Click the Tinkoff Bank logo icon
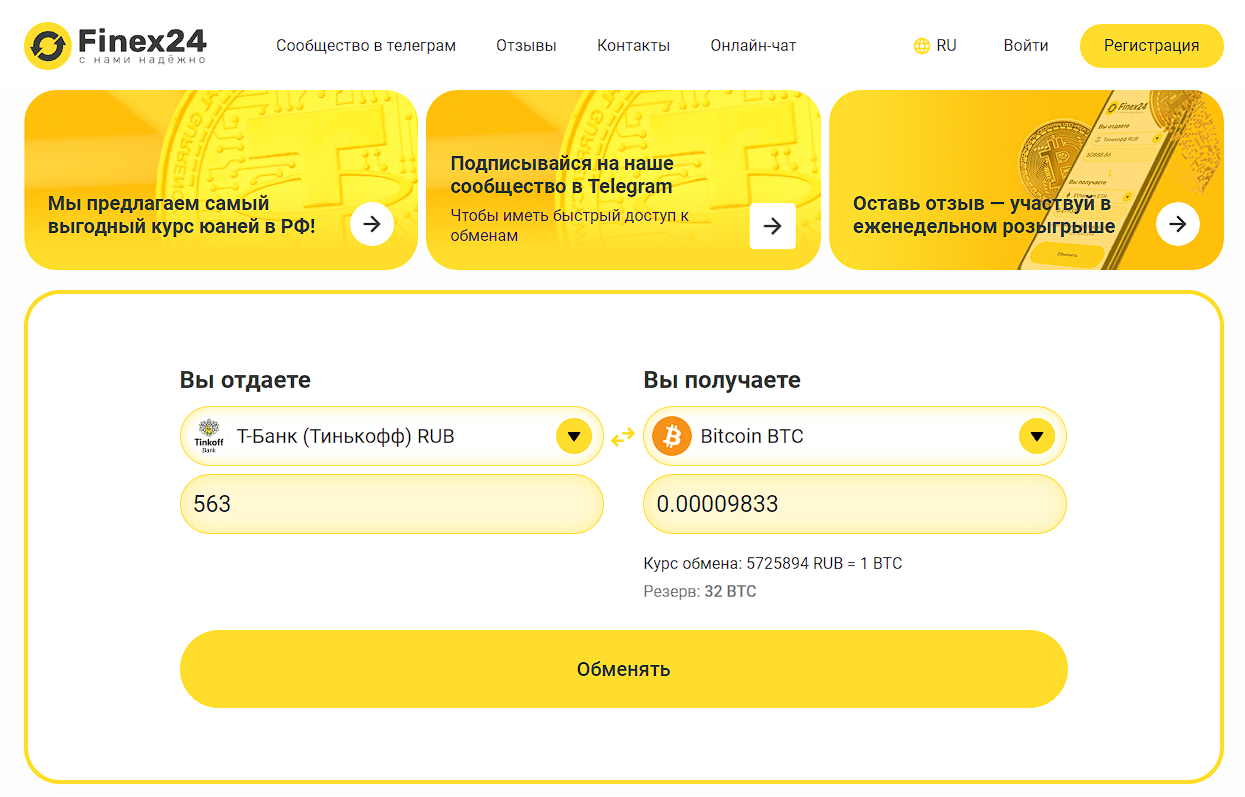 pyautogui.click(x=209, y=437)
